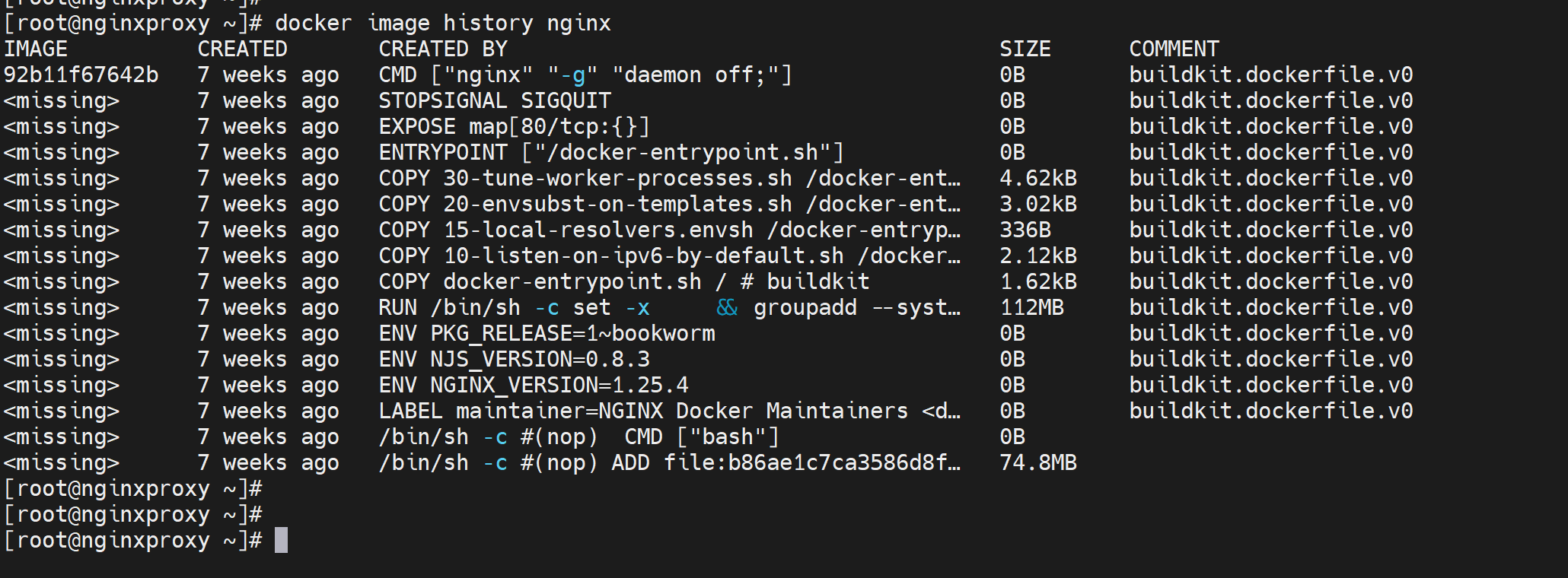Click the terminal cursor at the last prompt

tap(281, 540)
